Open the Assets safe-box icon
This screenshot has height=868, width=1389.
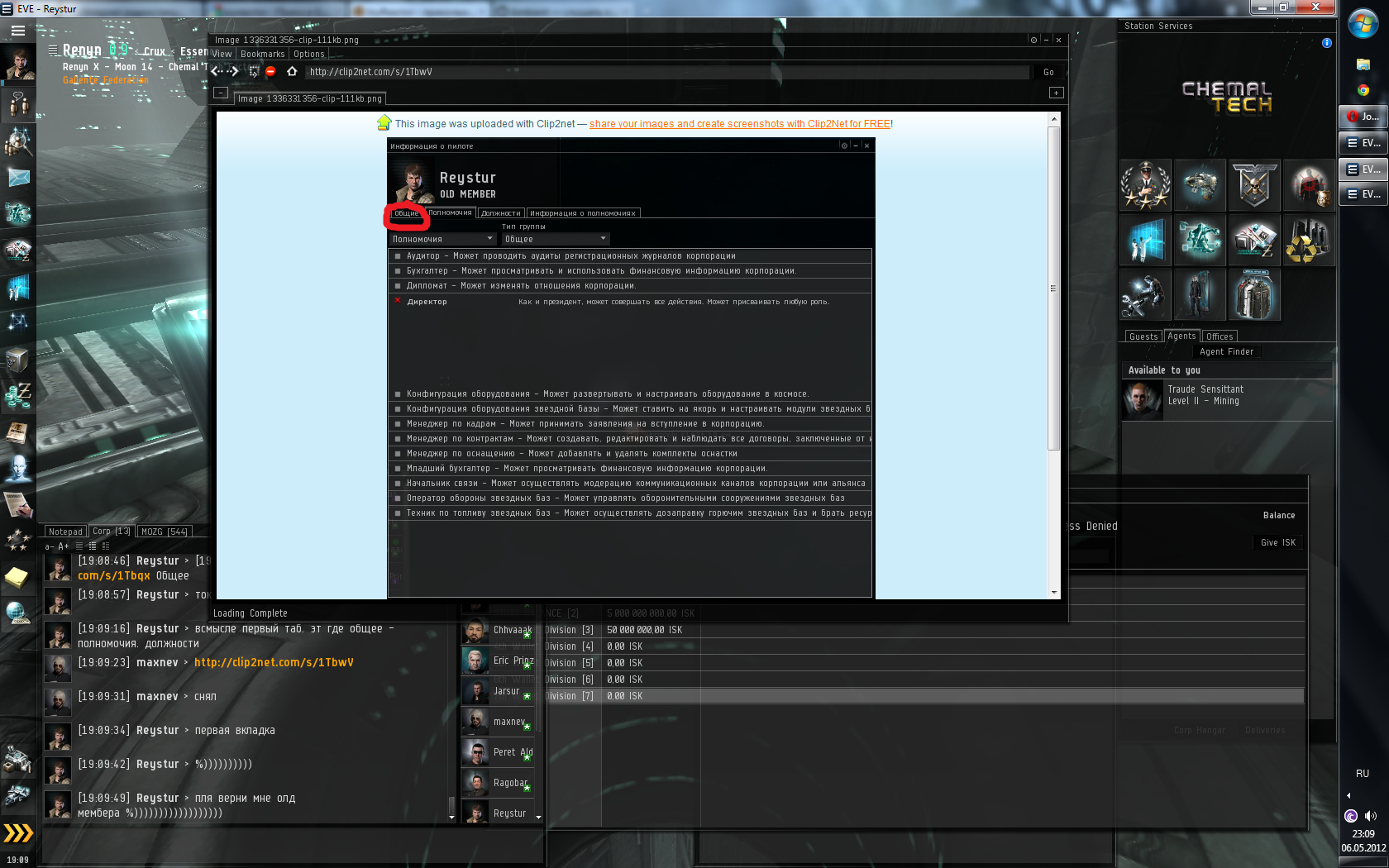[18, 360]
